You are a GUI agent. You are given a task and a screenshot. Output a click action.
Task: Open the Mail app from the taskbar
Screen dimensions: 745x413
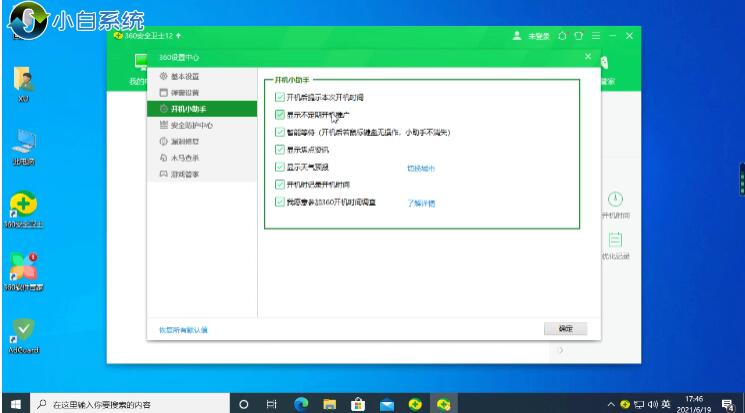point(387,404)
